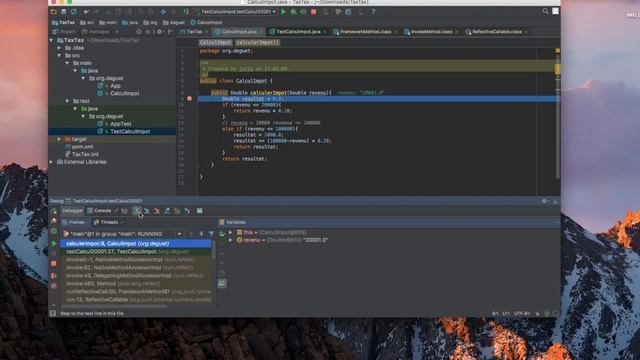Click the next frame down arrow
The width and height of the screenshot is (640, 360).
click(x=201, y=234)
